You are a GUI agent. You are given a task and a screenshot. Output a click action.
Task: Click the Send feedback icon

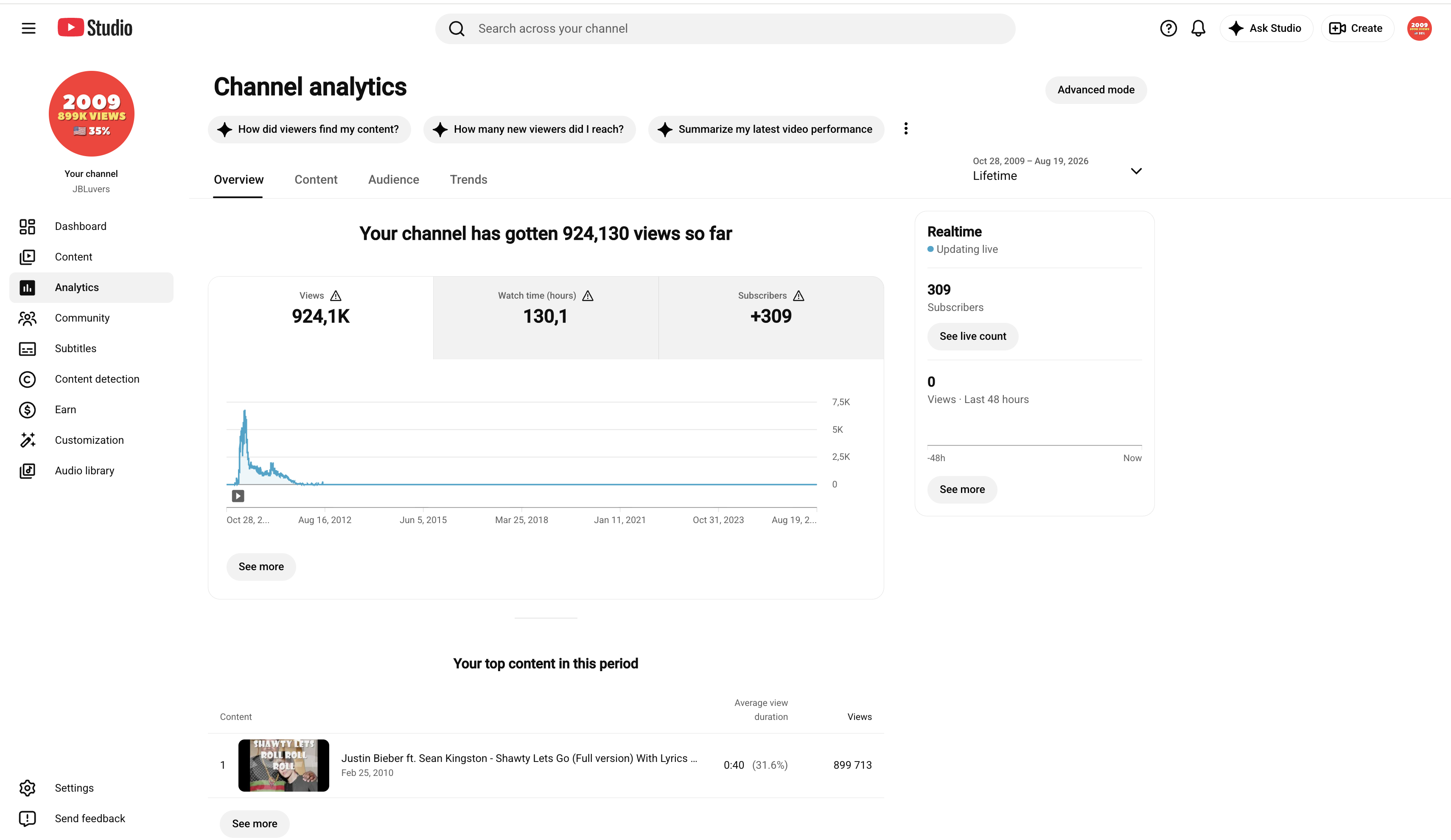27,818
